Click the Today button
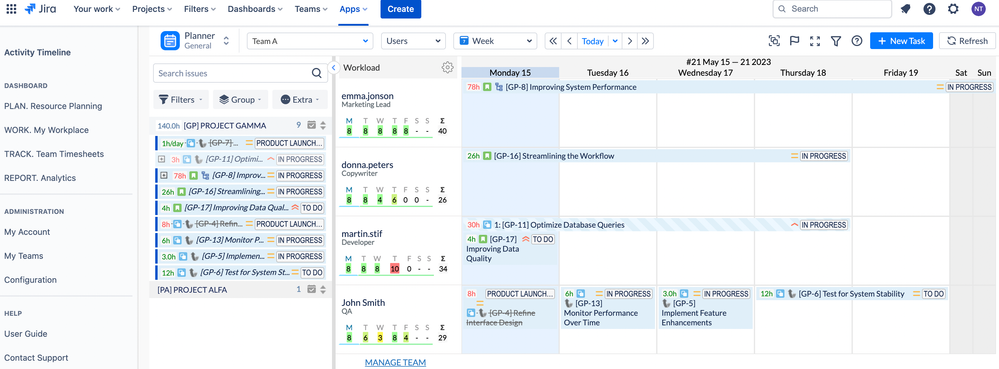Viewport: 999px width, 369px height. 593,41
